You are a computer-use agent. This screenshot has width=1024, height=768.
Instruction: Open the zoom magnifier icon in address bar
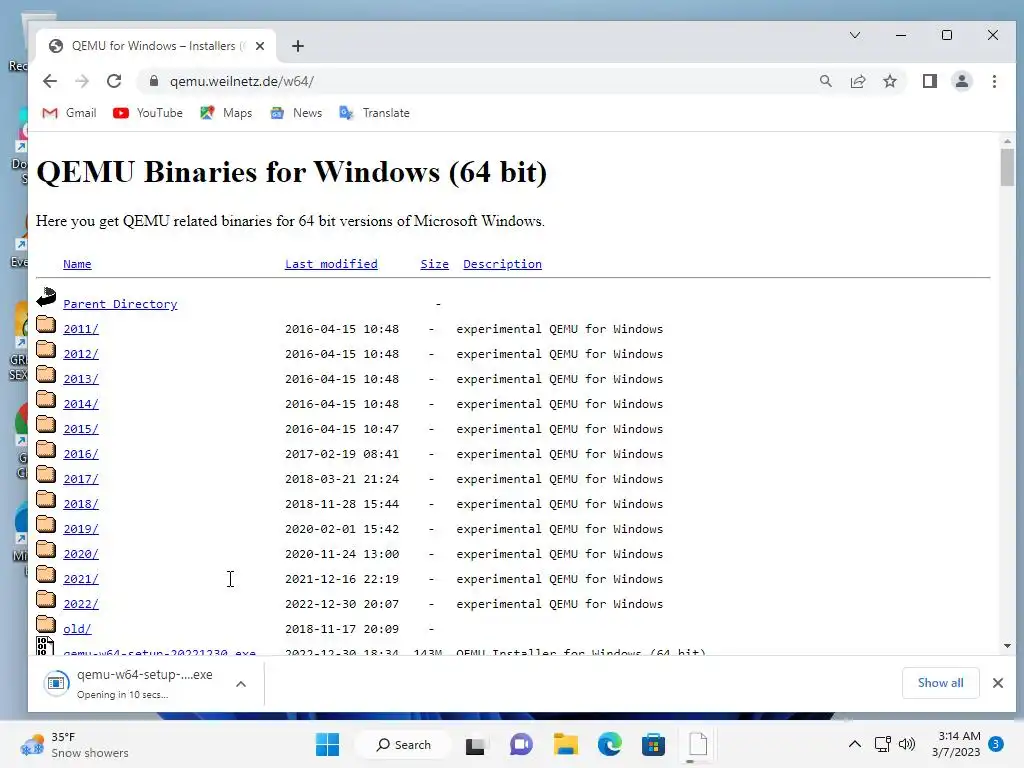pos(825,81)
